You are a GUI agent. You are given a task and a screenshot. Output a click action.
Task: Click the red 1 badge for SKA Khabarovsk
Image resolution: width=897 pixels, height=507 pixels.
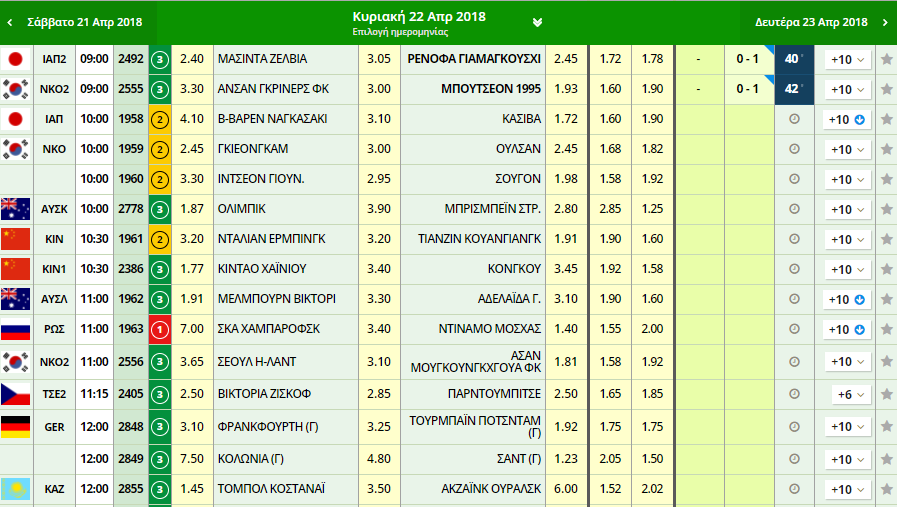click(x=160, y=329)
